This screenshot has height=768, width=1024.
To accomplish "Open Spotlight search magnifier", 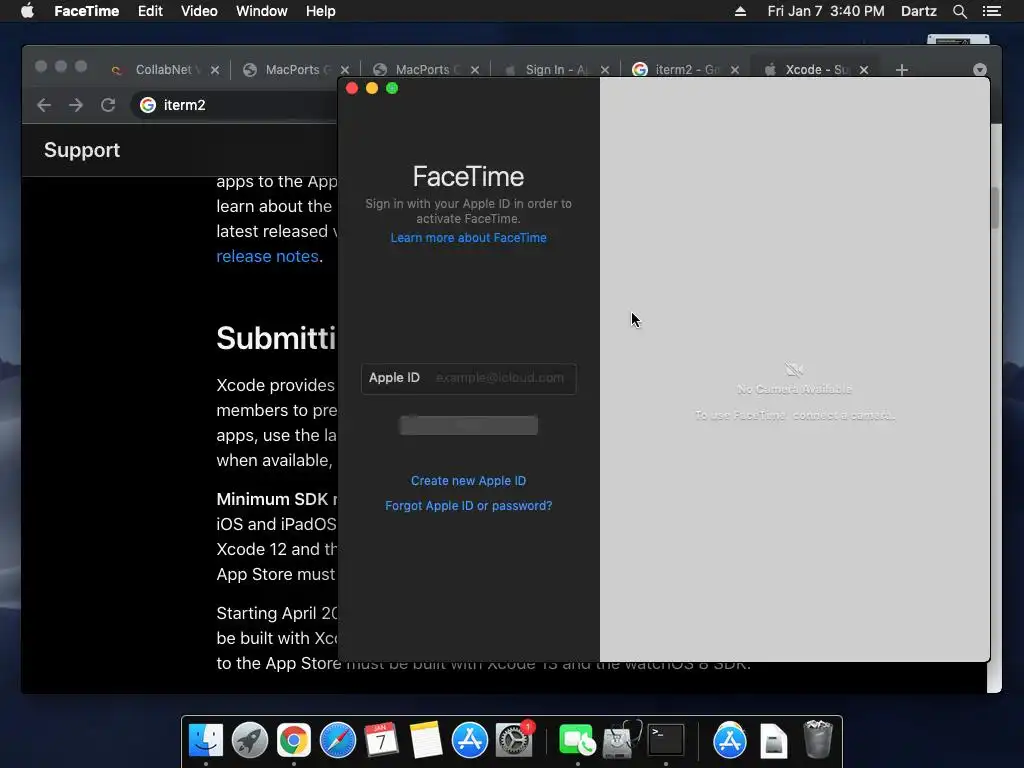I will pyautogui.click(x=959, y=11).
